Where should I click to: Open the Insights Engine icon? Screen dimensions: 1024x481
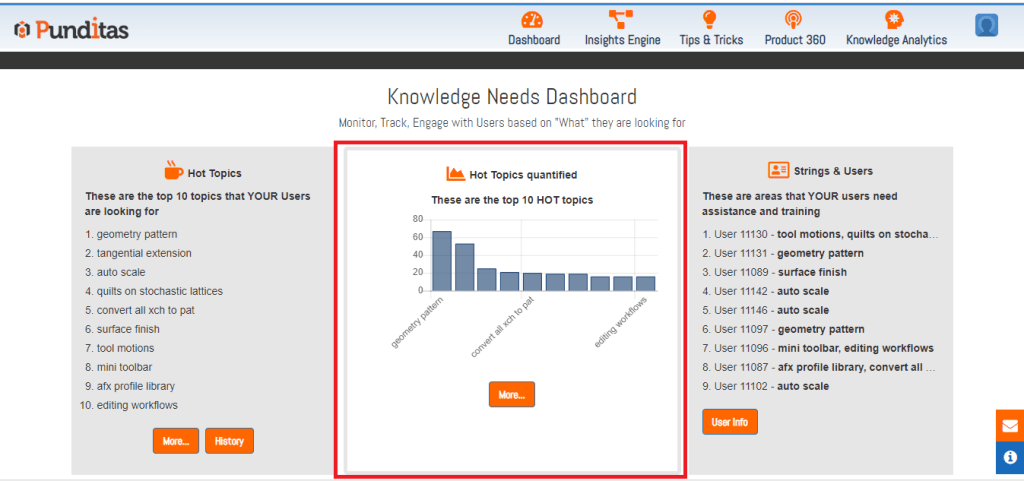click(622, 20)
